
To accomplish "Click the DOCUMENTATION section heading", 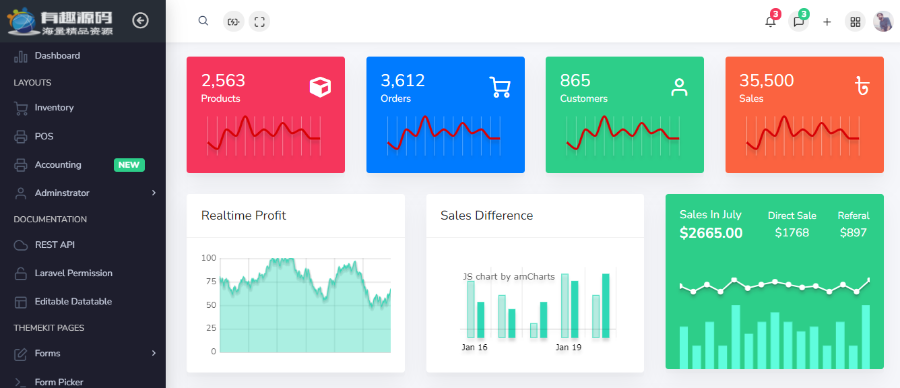I will (x=51, y=219).
